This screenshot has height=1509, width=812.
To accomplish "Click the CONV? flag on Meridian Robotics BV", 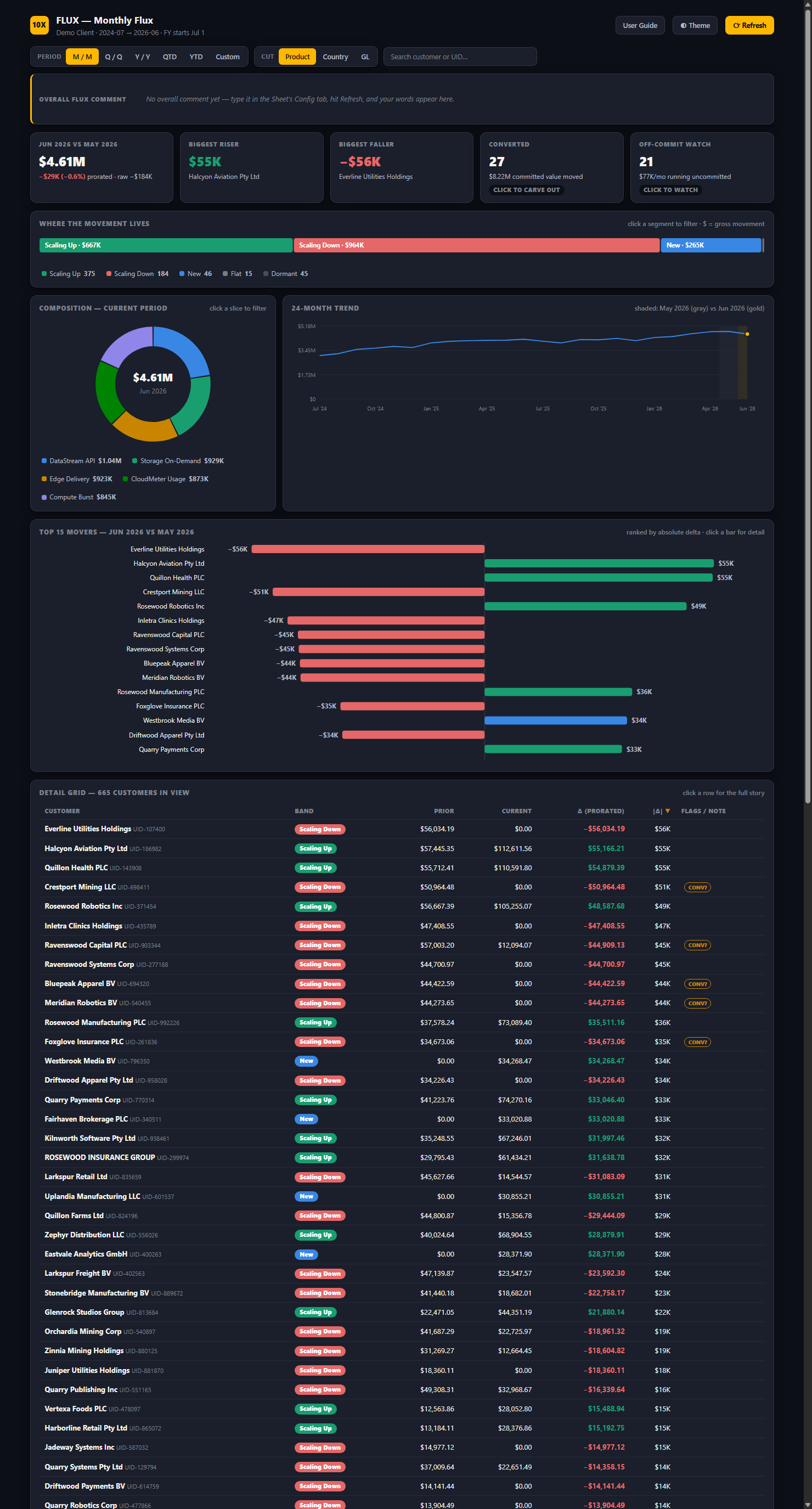I will 697,1003.
